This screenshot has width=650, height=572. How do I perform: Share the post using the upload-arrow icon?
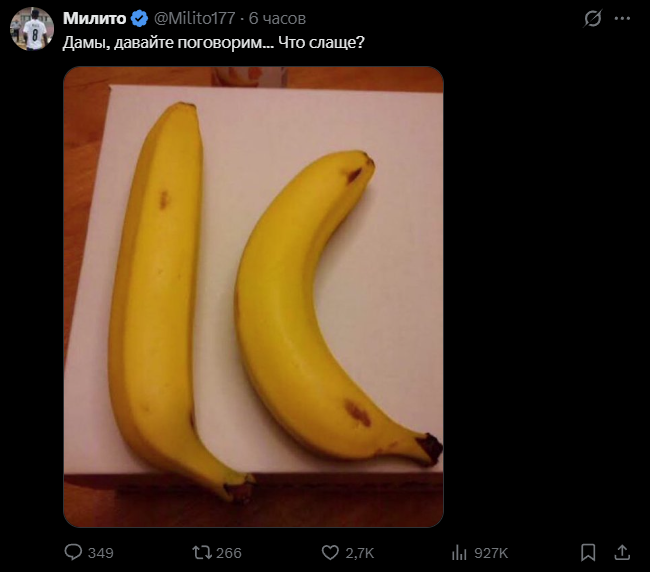[621, 552]
